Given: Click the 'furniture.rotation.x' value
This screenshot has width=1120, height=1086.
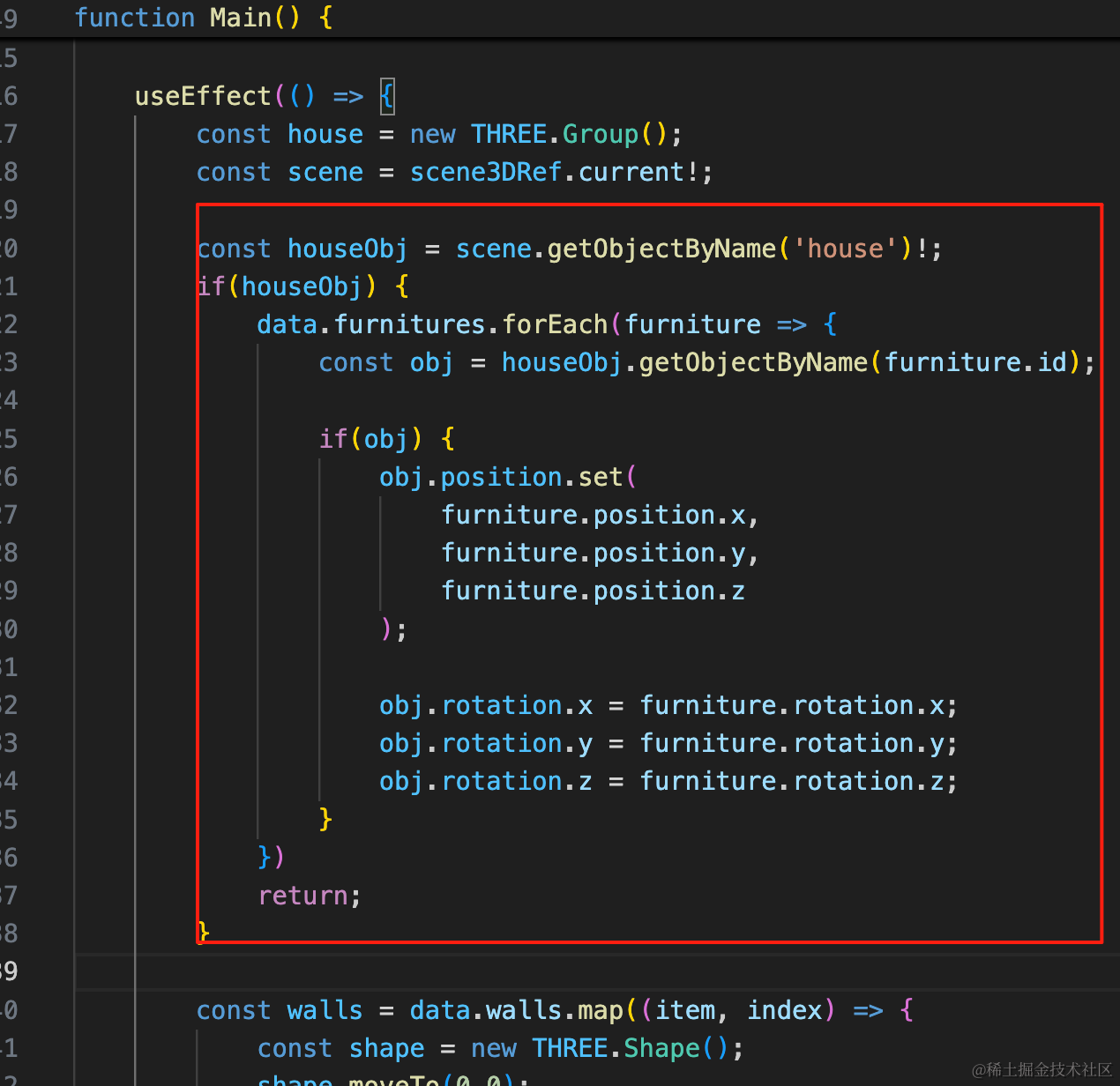Looking at the screenshot, I should click(x=792, y=705).
